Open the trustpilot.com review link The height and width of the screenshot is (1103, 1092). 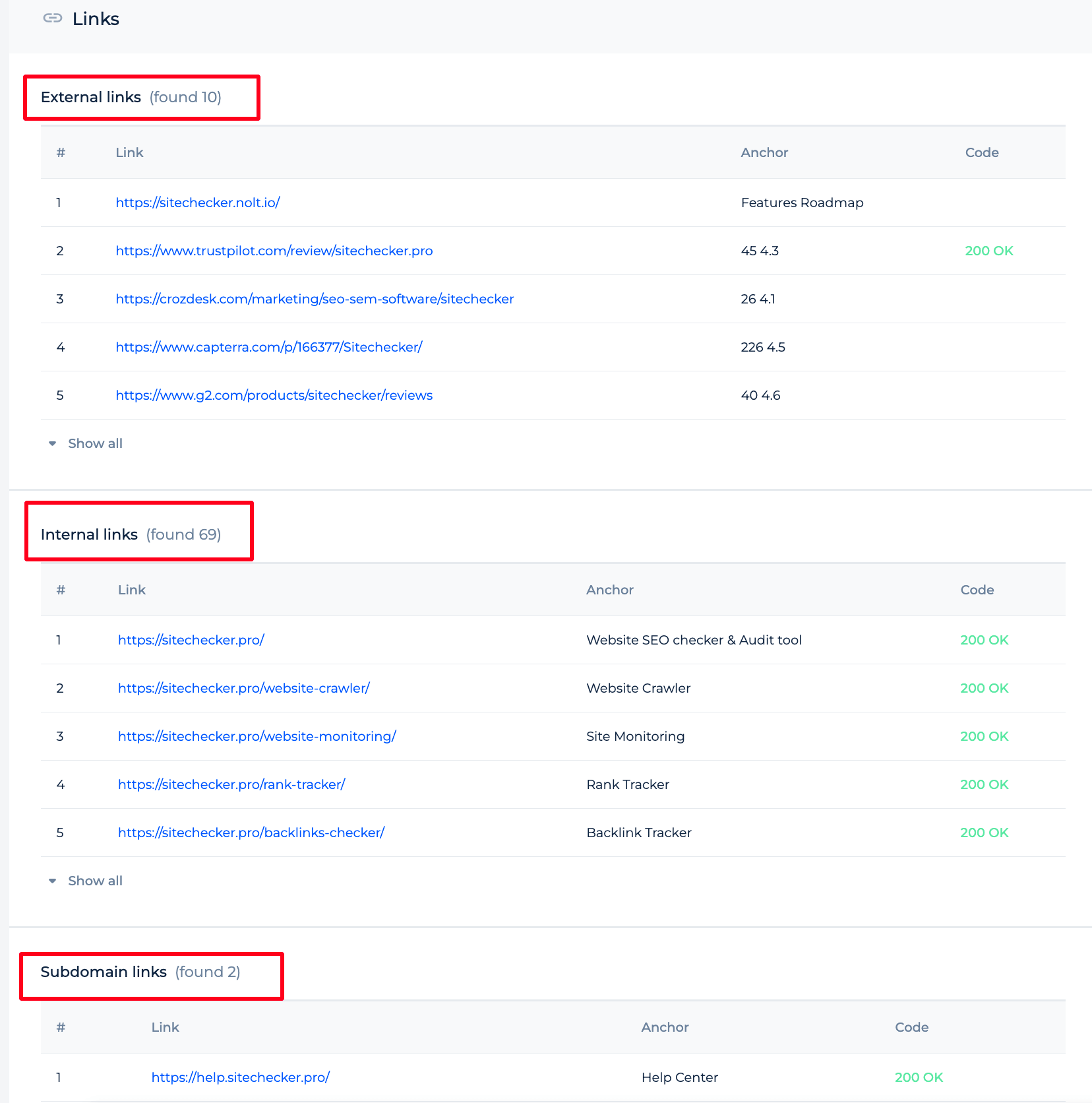(274, 251)
